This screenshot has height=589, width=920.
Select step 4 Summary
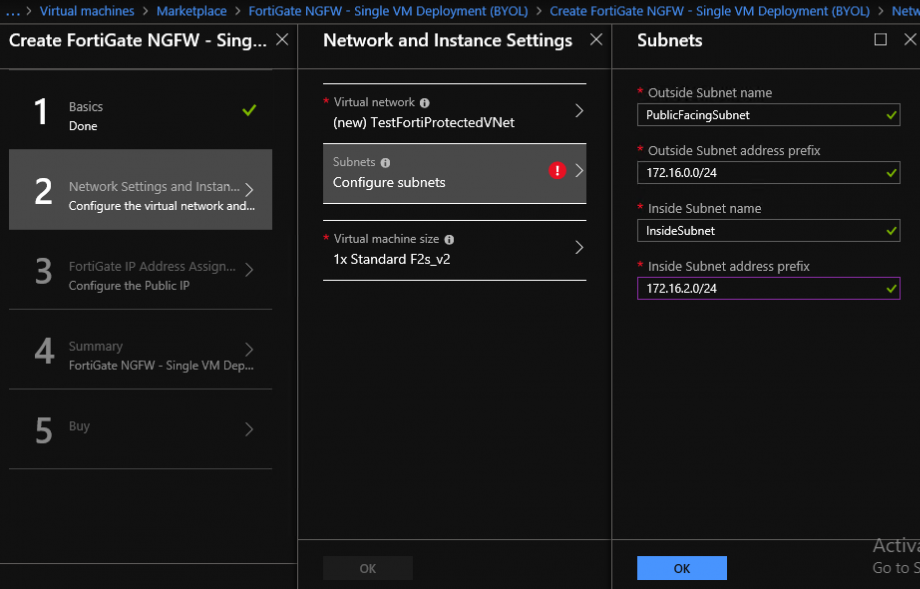click(140, 354)
